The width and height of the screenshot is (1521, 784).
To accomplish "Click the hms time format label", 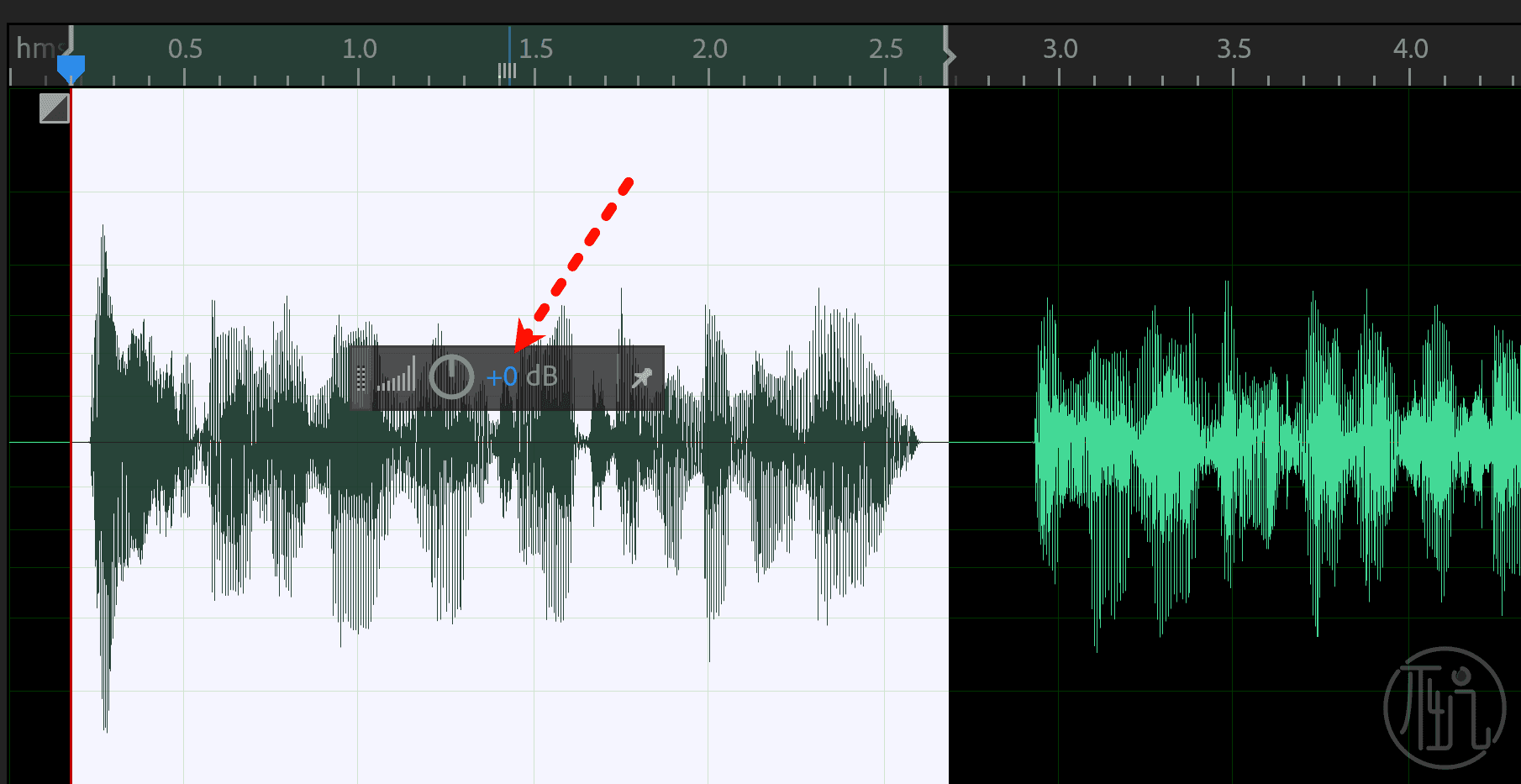I will click(39, 49).
